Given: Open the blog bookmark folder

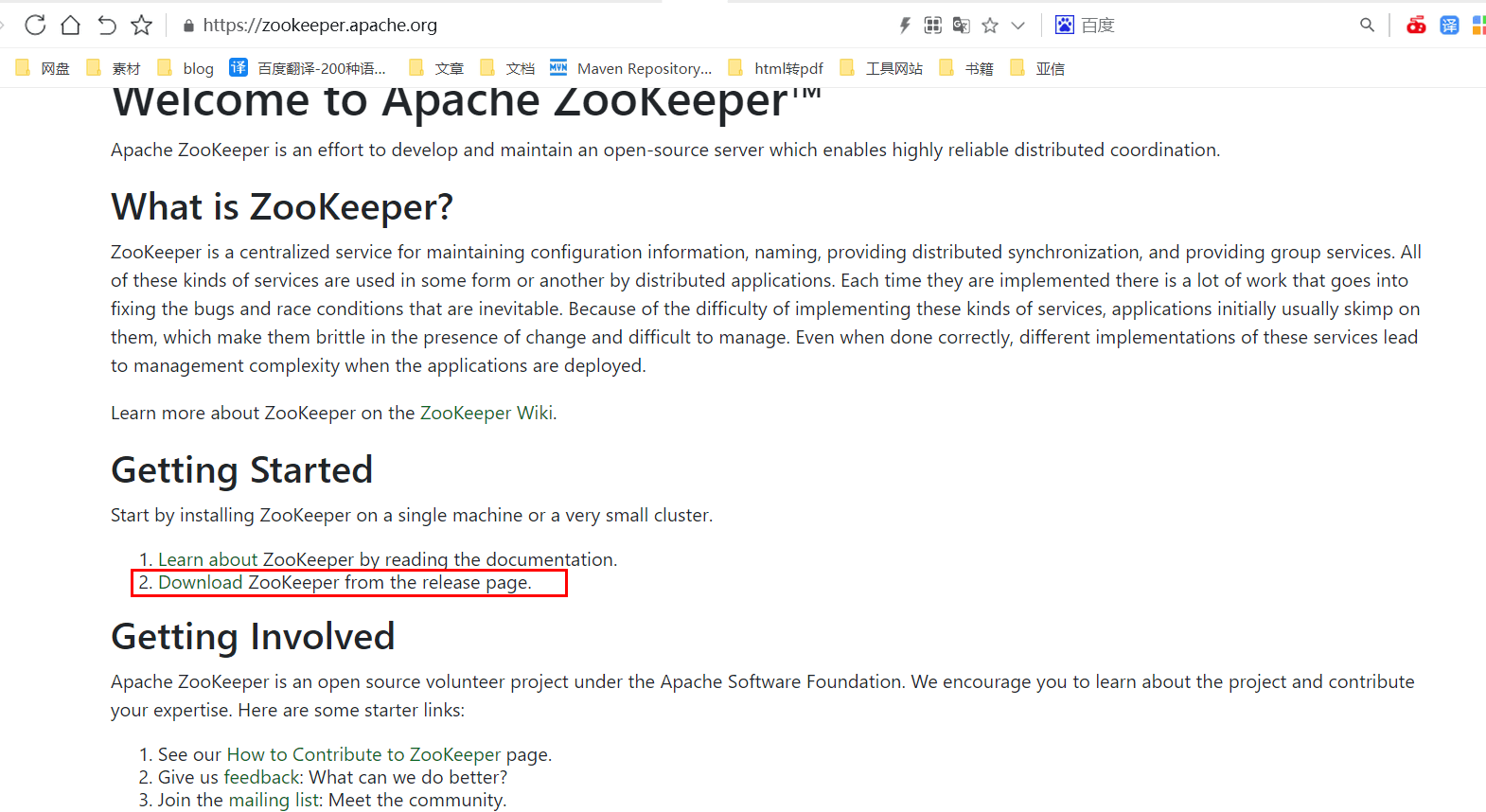Looking at the screenshot, I should click(x=186, y=68).
